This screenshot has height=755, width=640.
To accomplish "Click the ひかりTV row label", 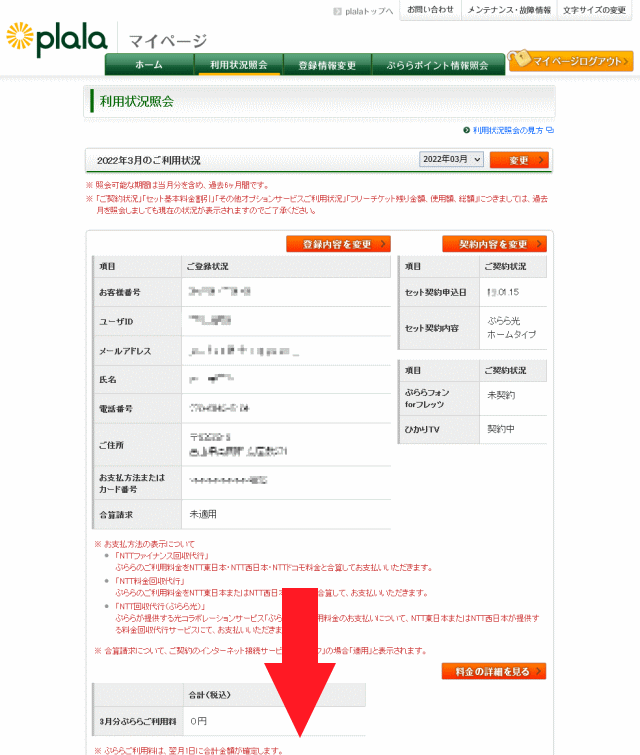I will click(422, 429).
